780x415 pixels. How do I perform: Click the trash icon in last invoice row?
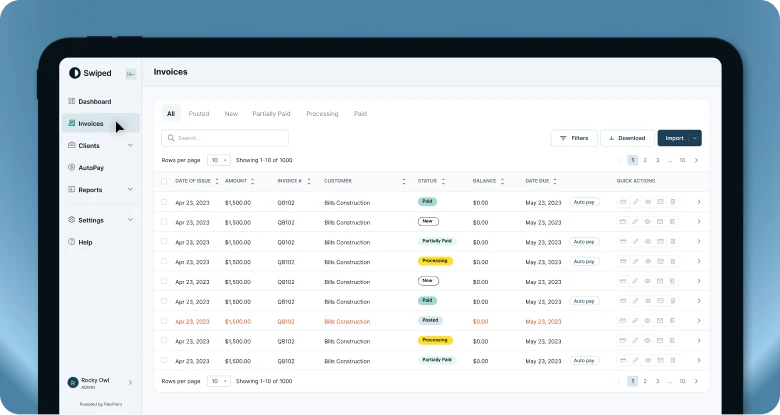coord(673,360)
